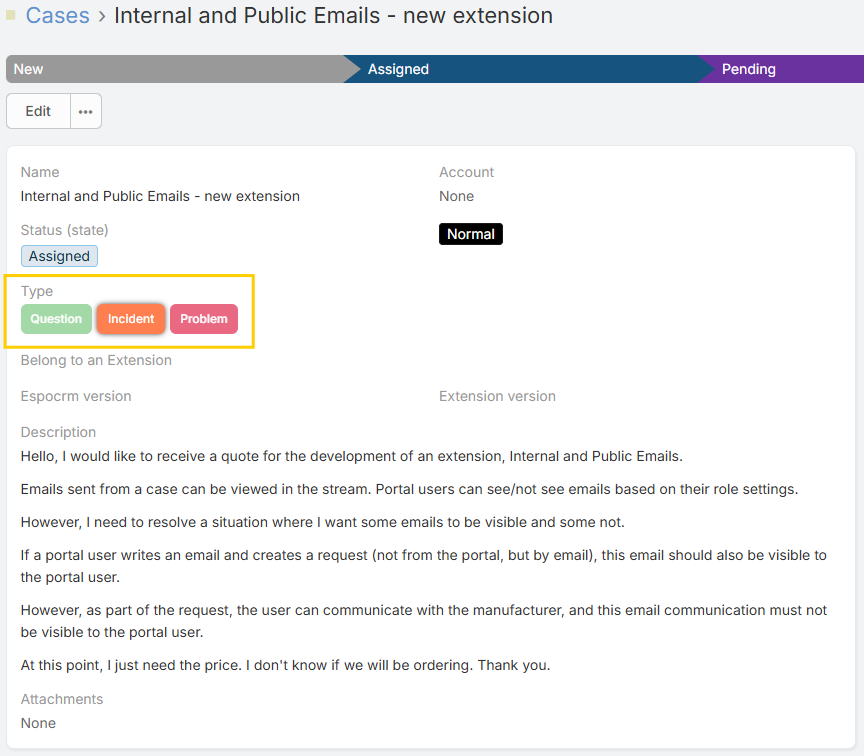Click the Cases module icon in breadcrumb
The width and height of the screenshot is (864, 756).
click(11, 15)
